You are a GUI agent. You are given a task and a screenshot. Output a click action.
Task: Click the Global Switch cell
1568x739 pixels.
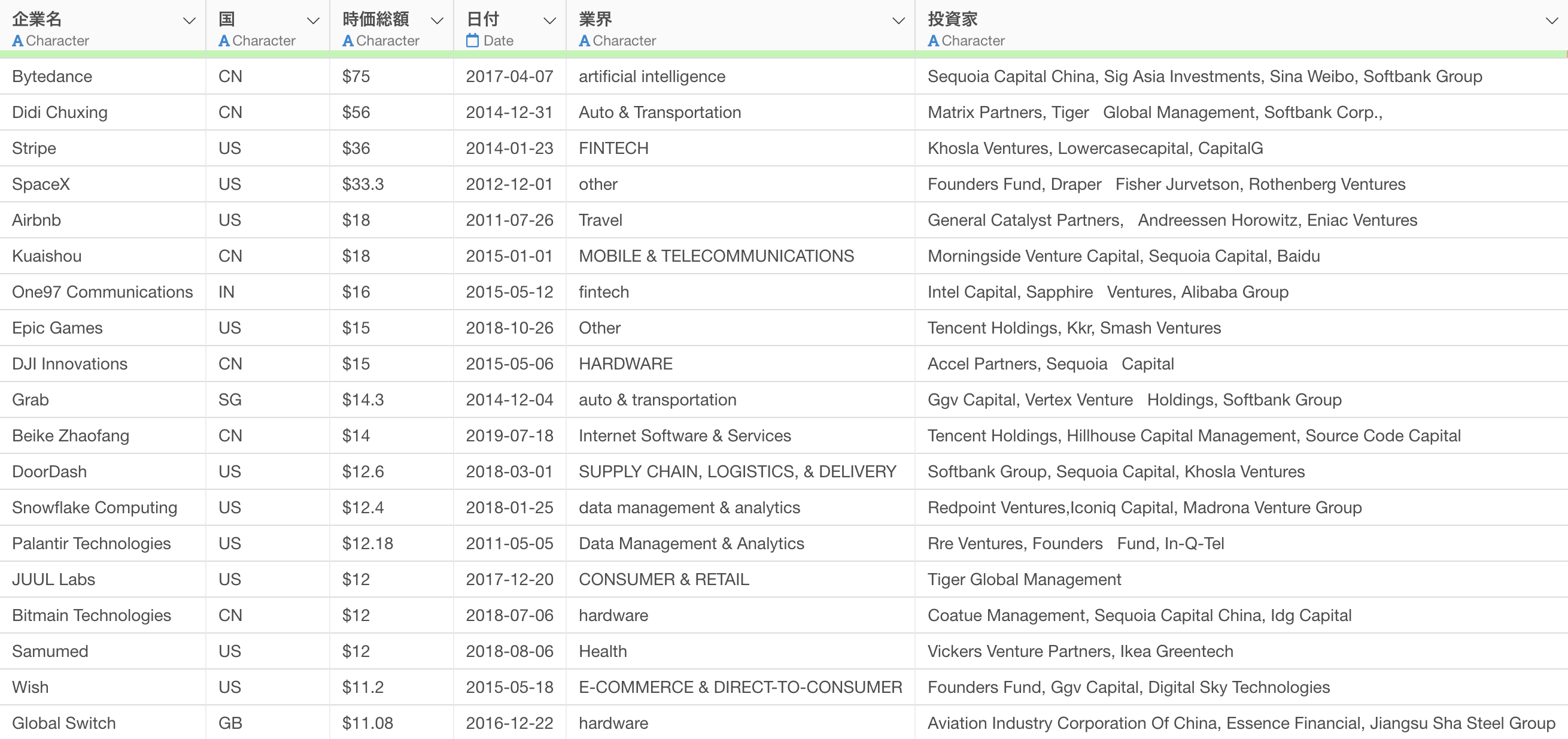click(x=103, y=723)
